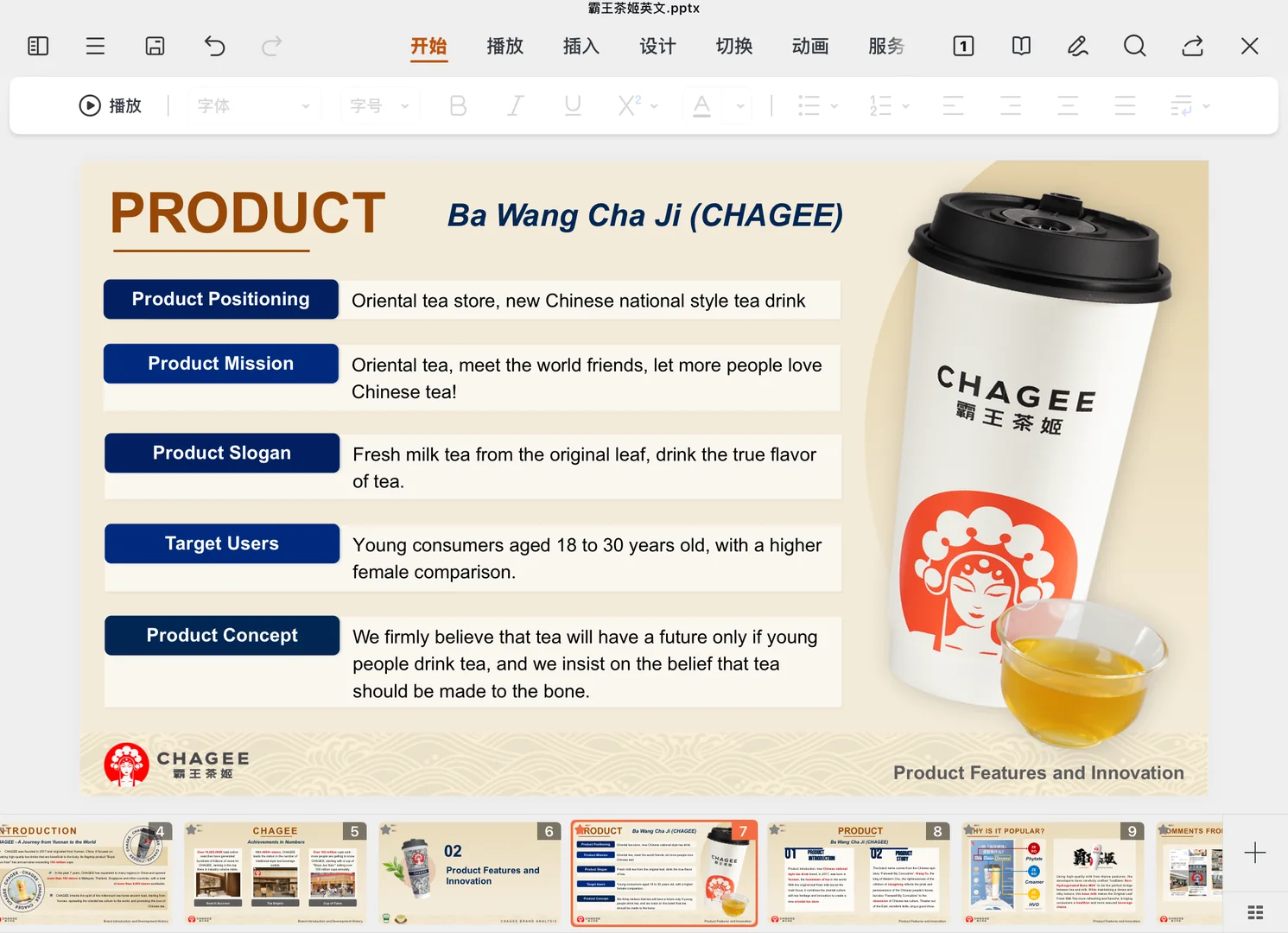Viewport: 1288px width, 933px height.
Task: Select the Target Users label box
Action: pyautogui.click(x=222, y=543)
